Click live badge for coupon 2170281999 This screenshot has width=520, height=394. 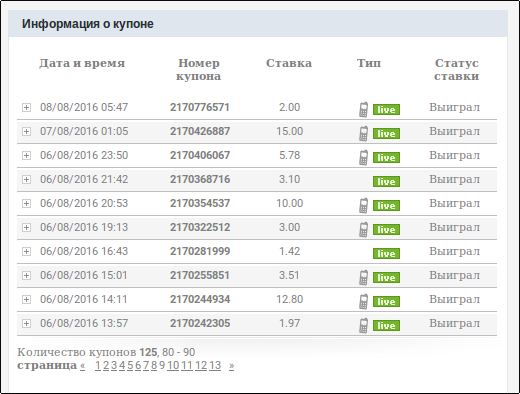point(386,254)
